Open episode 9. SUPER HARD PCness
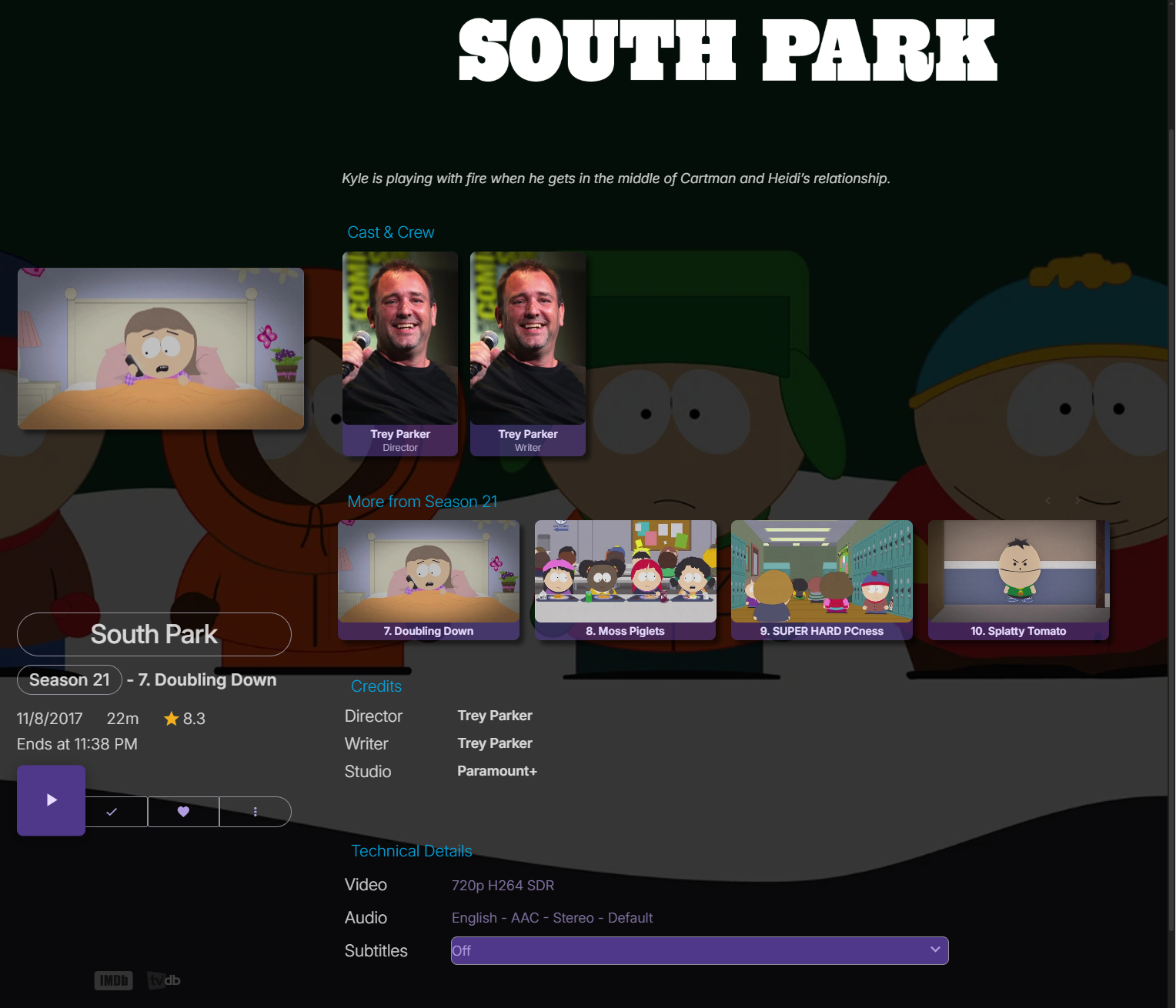 pos(822,580)
